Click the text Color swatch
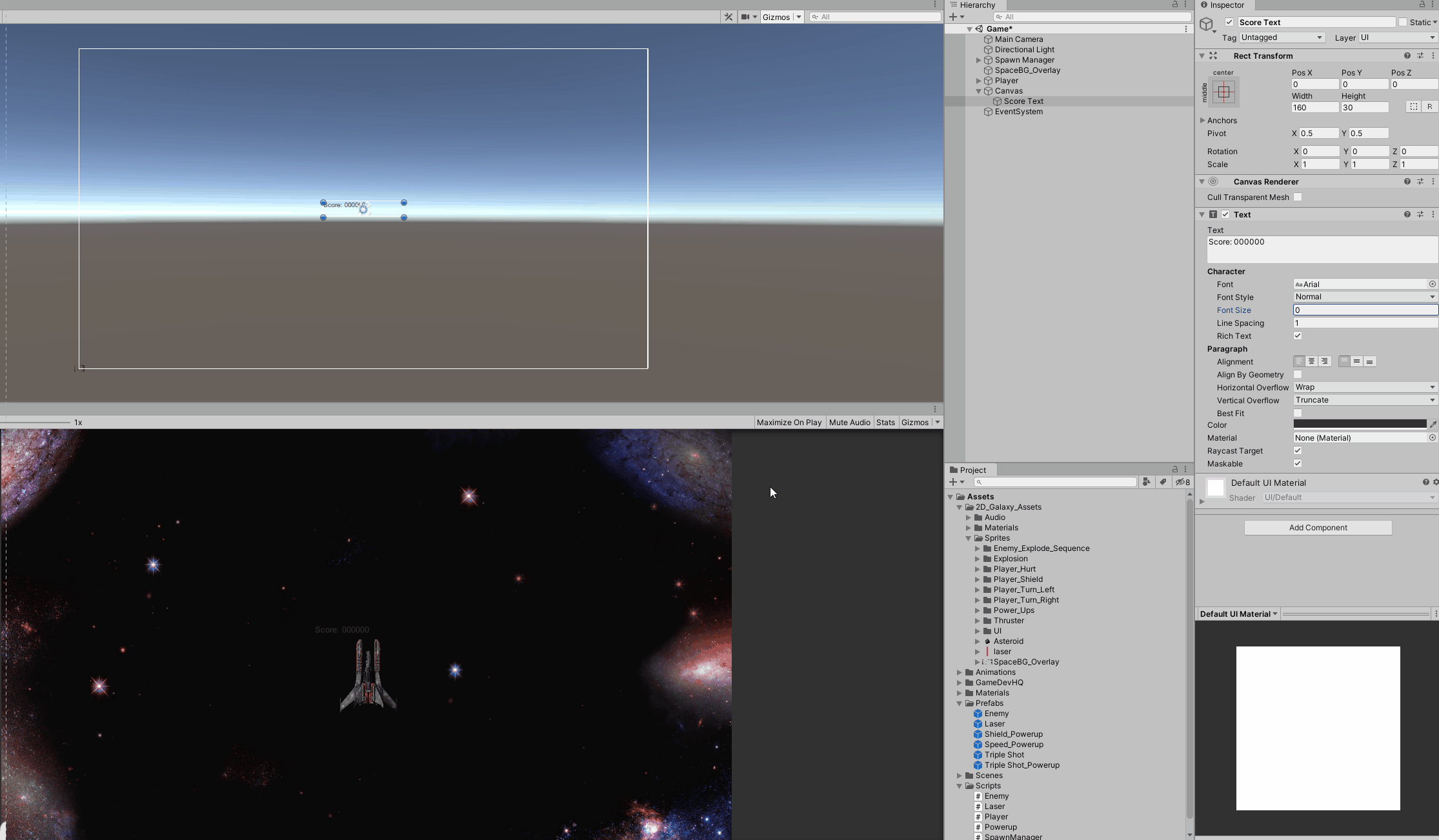 [x=1359, y=425]
